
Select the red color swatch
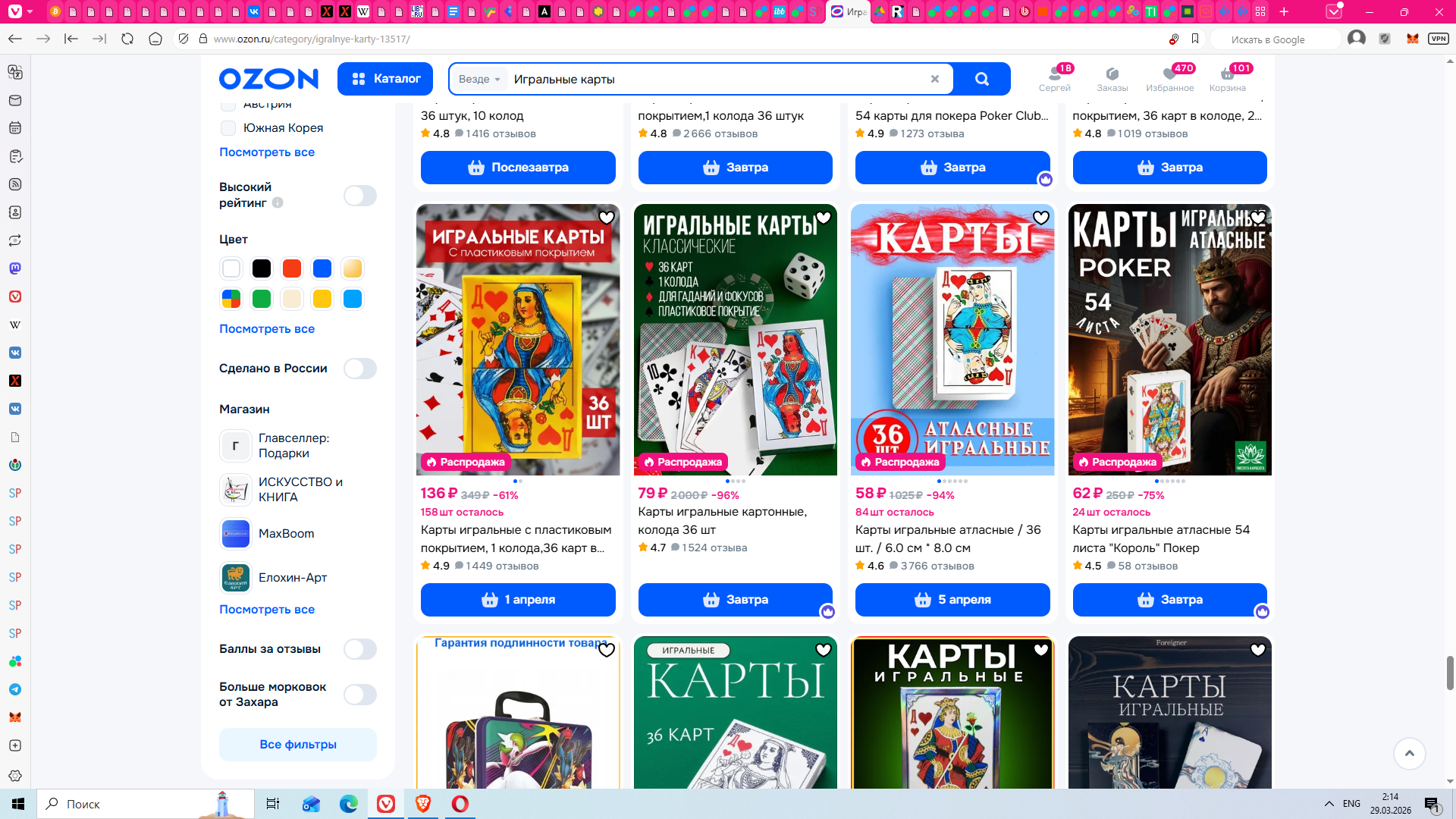(x=292, y=268)
